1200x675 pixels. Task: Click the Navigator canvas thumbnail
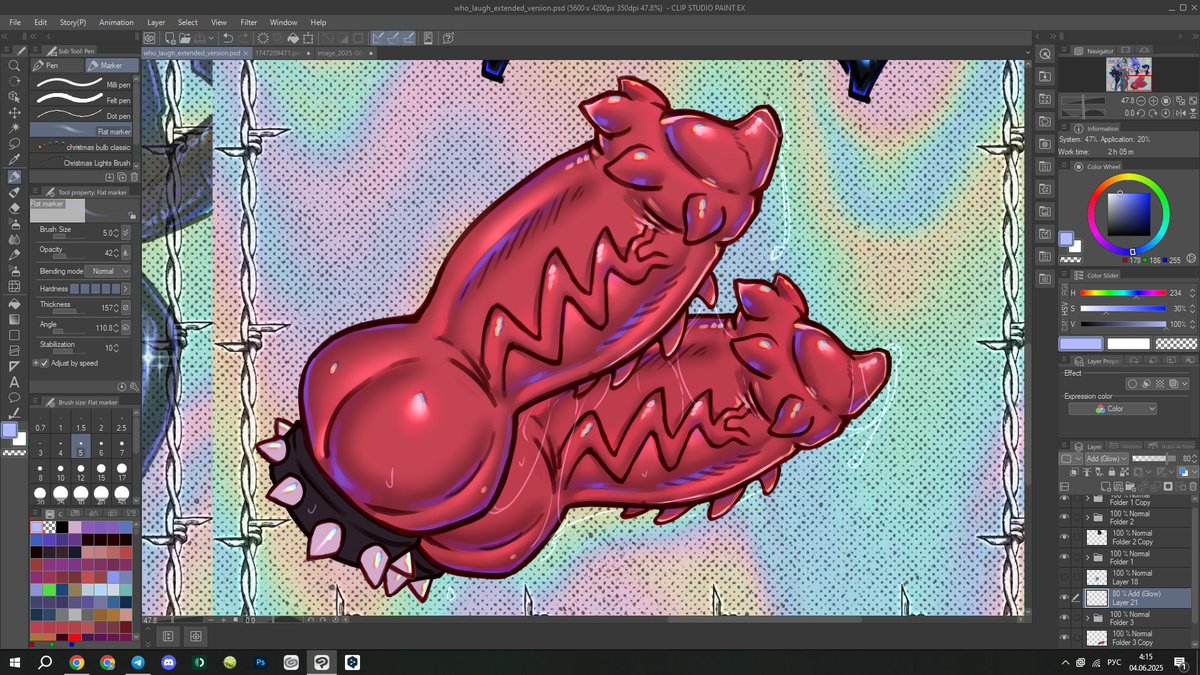(x=1128, y=74)
